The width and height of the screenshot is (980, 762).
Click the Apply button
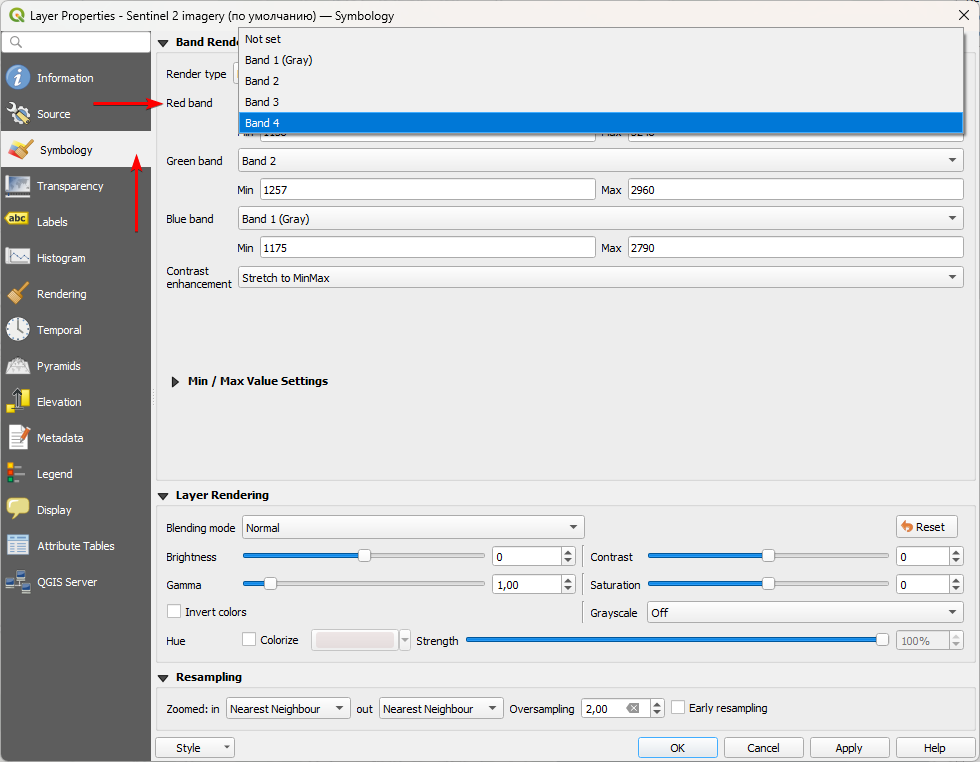848,748
